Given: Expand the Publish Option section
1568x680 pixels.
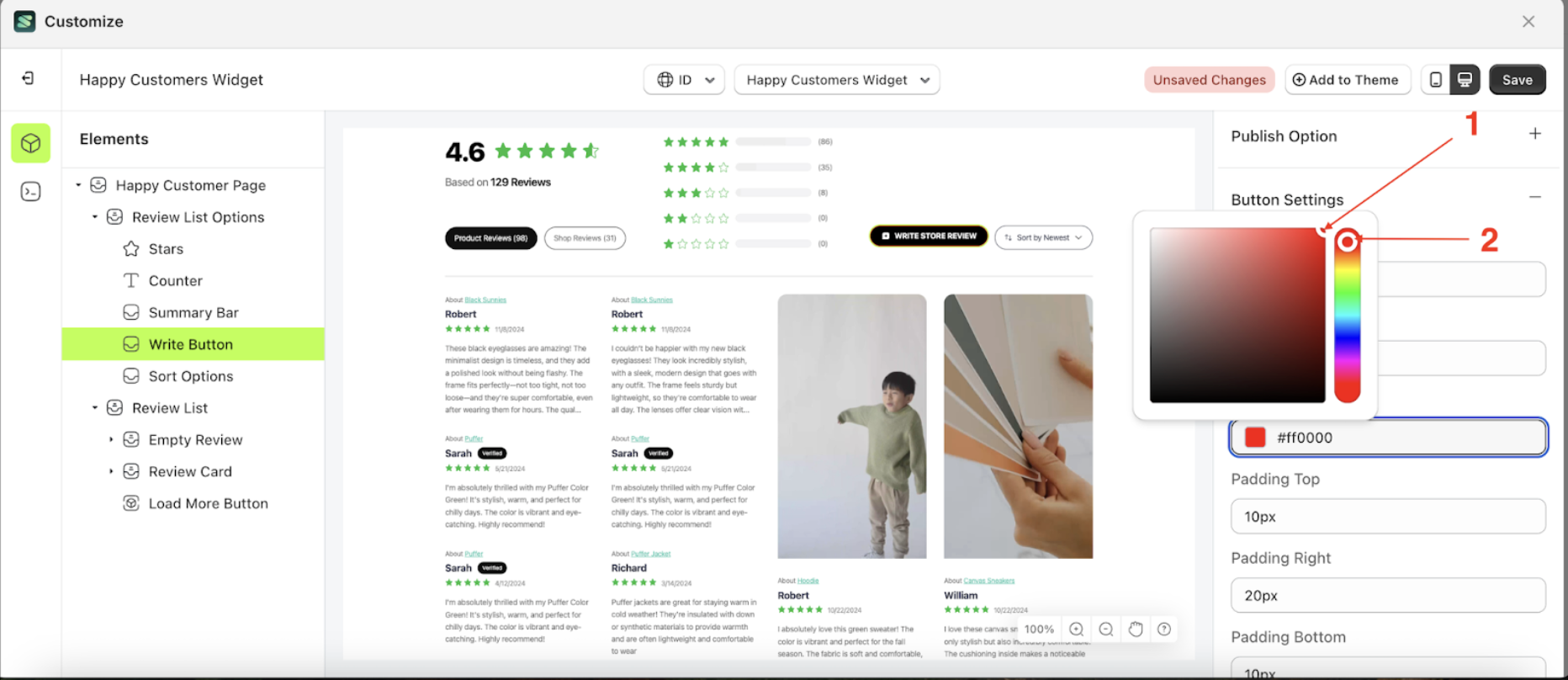Looking at the screenshot, I should 1535,134.
